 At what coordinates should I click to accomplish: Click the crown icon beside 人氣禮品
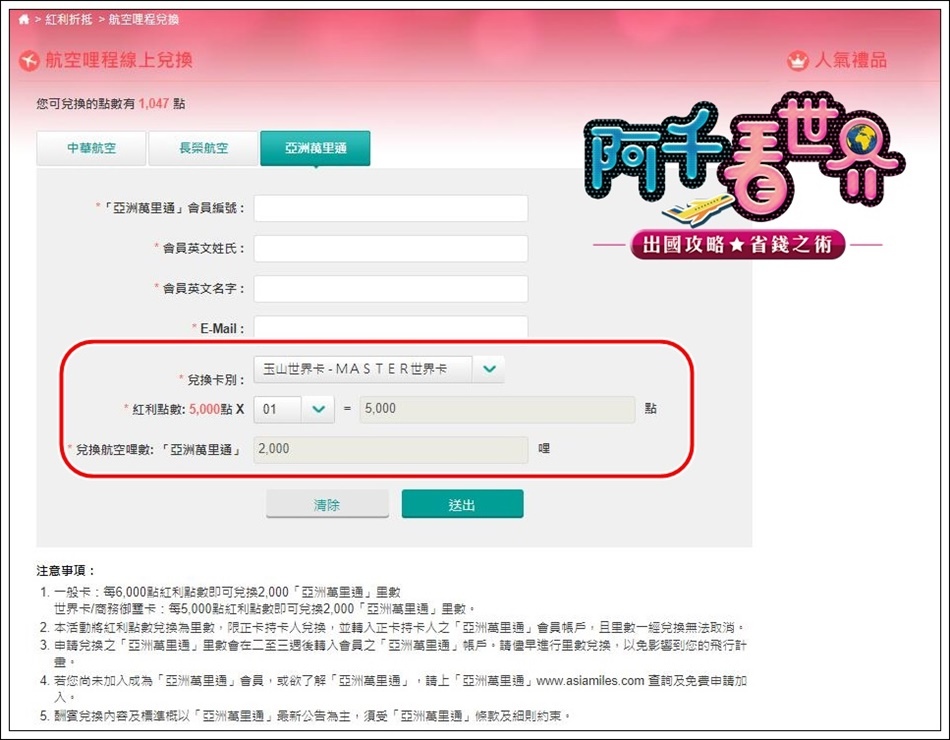pyautogui.click(x=798, y=61)
